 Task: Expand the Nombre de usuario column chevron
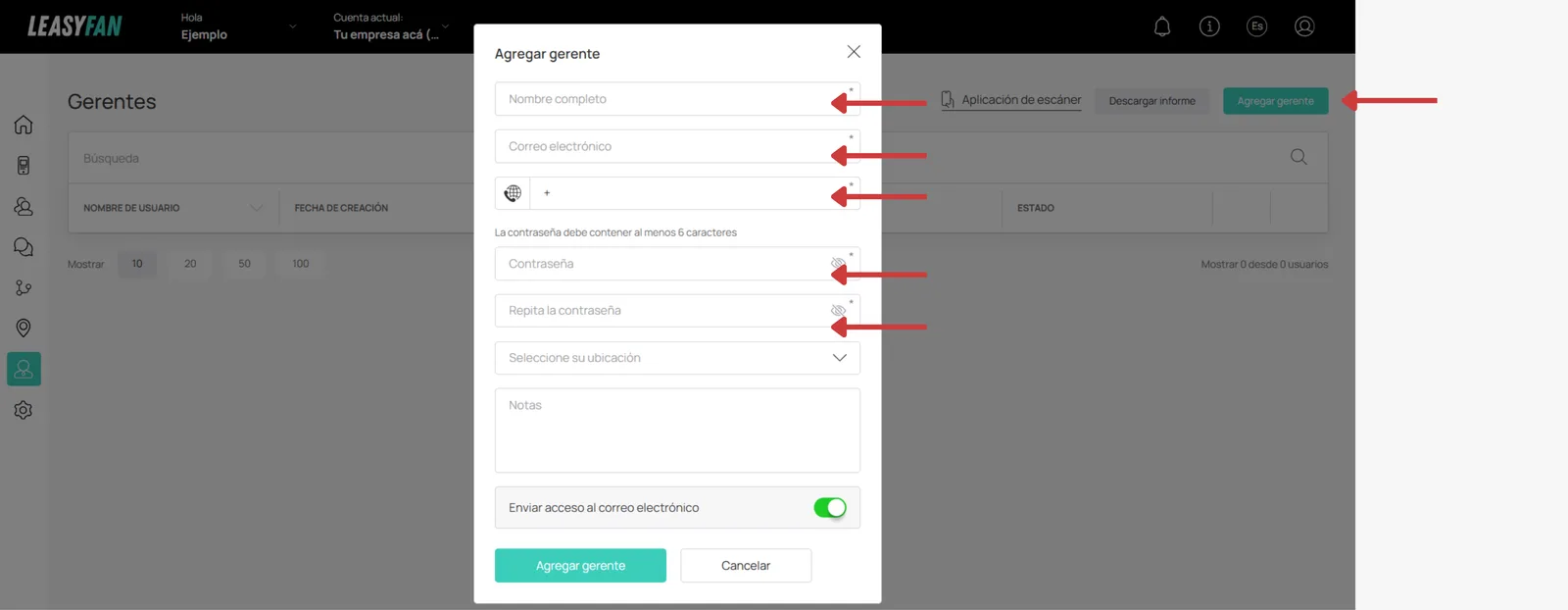257,208
